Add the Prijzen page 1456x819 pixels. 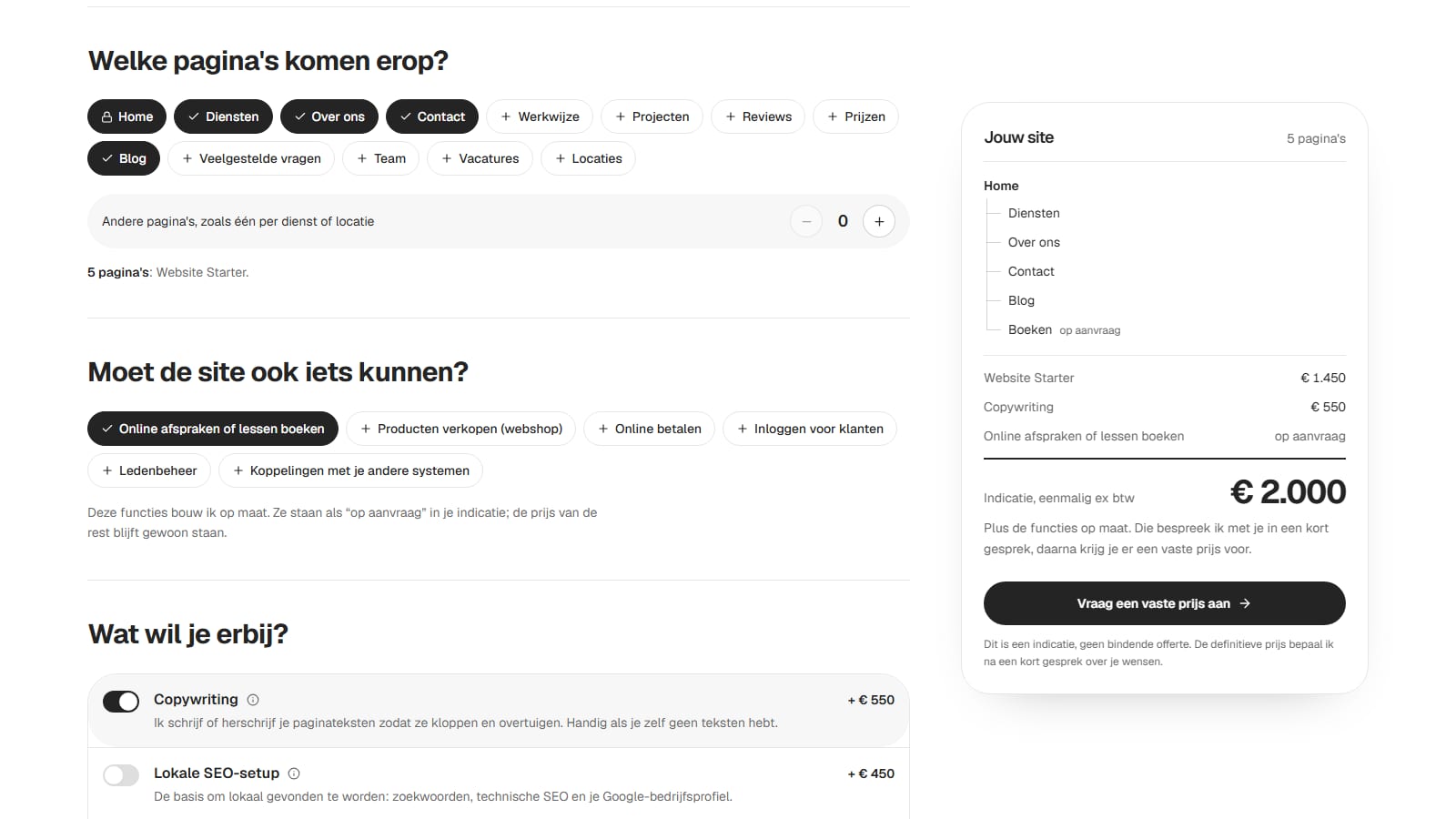pos(856,116)
